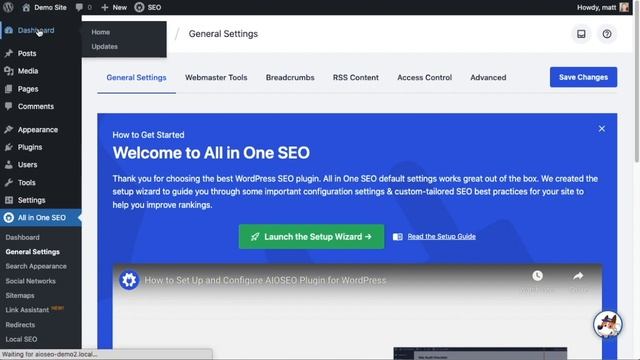The height and width of the screenshot is (360, 640).
Task: Click Share arrow icon on video
Action: (x=578, y=276)
